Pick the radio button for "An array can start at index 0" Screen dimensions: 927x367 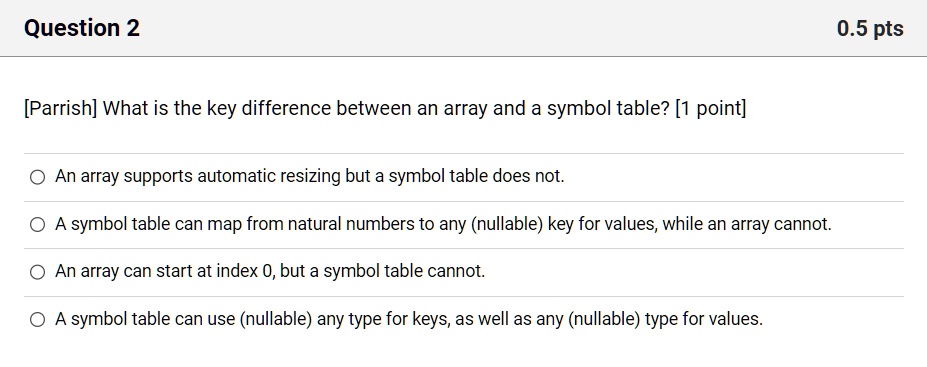coord(37,272)
